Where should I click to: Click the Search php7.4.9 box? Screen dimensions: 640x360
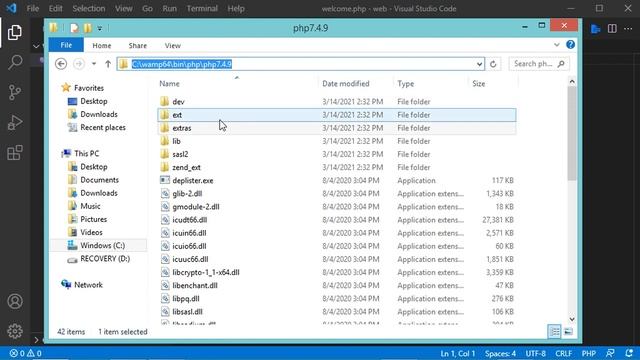(539, 64)
